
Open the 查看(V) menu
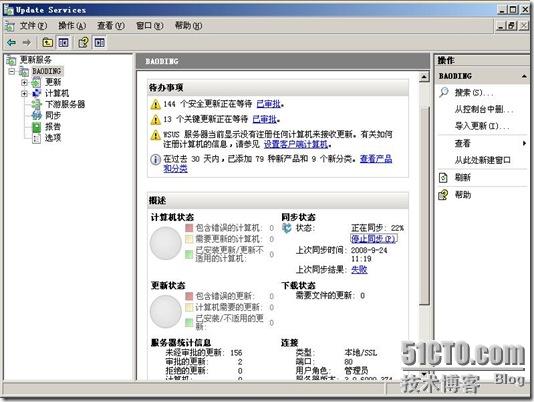111,26
